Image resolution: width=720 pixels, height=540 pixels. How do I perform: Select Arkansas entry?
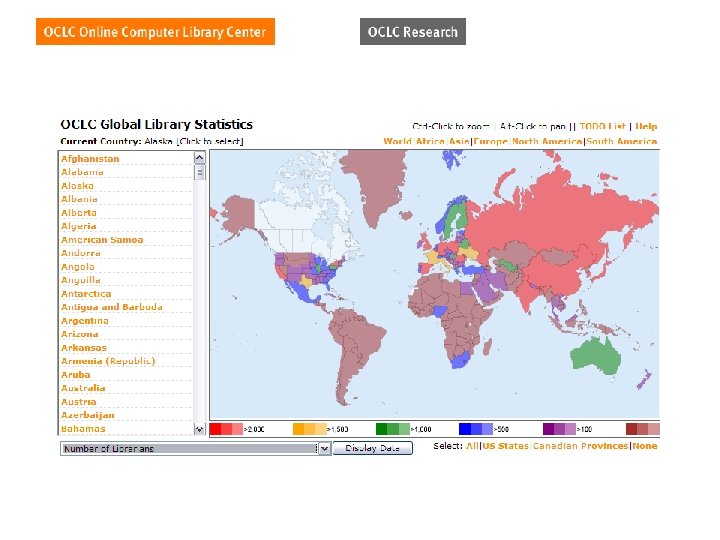(84, 348)
